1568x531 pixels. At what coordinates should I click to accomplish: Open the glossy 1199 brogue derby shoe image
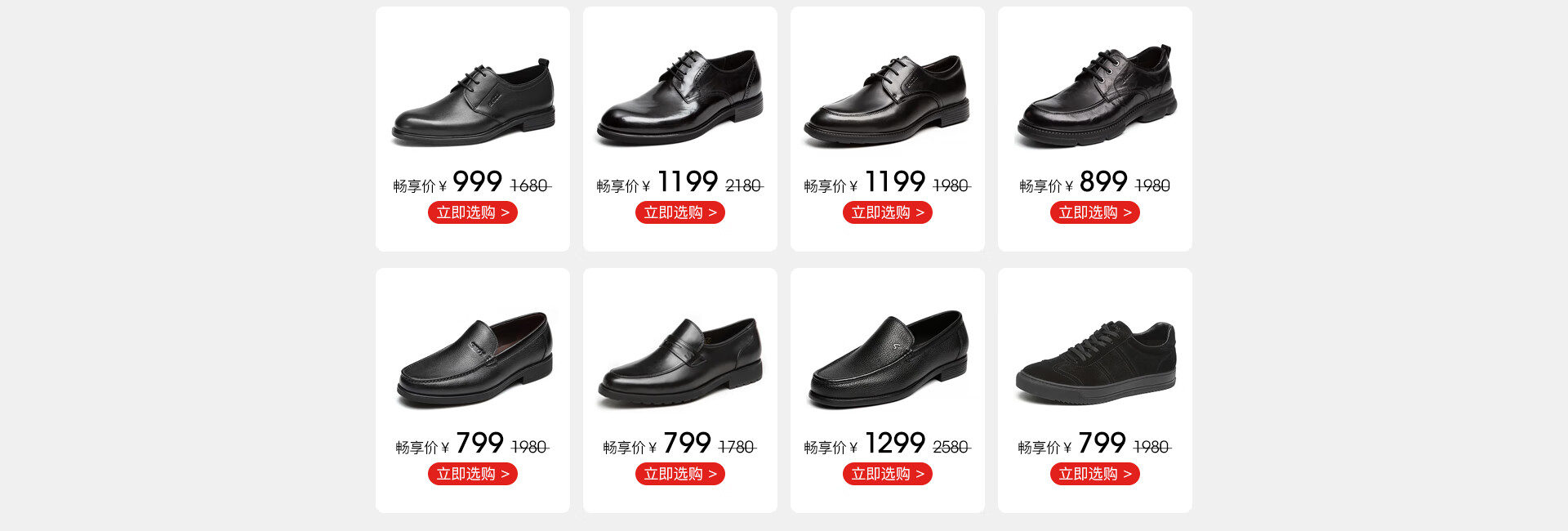[679, 96]
